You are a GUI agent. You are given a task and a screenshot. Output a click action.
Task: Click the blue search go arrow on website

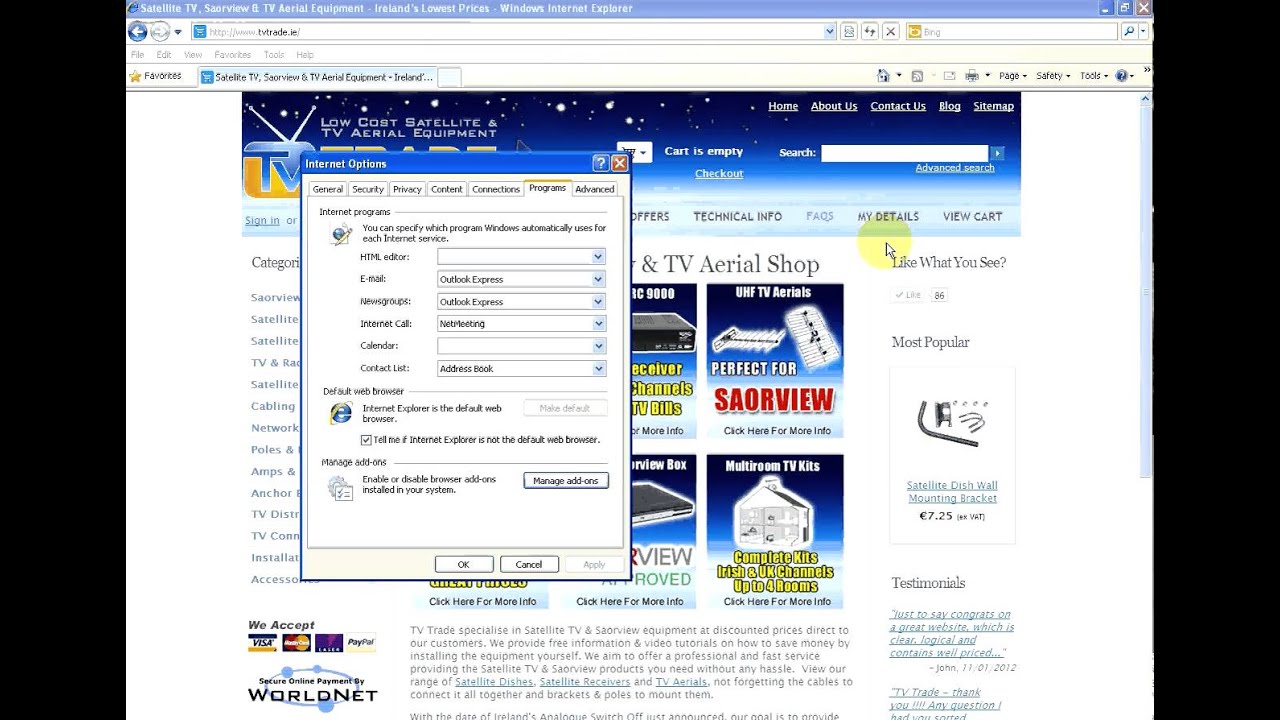tap(996, 153)
